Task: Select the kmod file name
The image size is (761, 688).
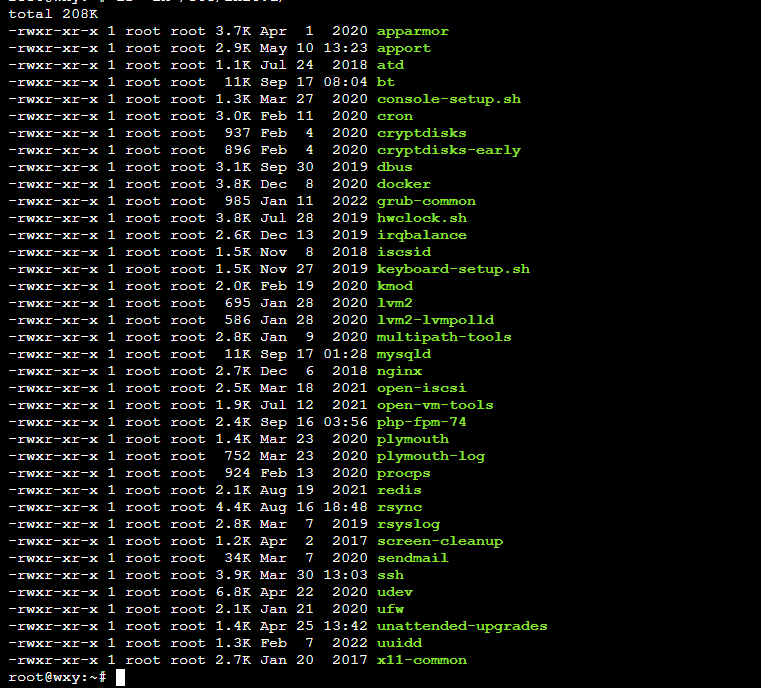Action: pyautogui.click(x=395, y=286)
